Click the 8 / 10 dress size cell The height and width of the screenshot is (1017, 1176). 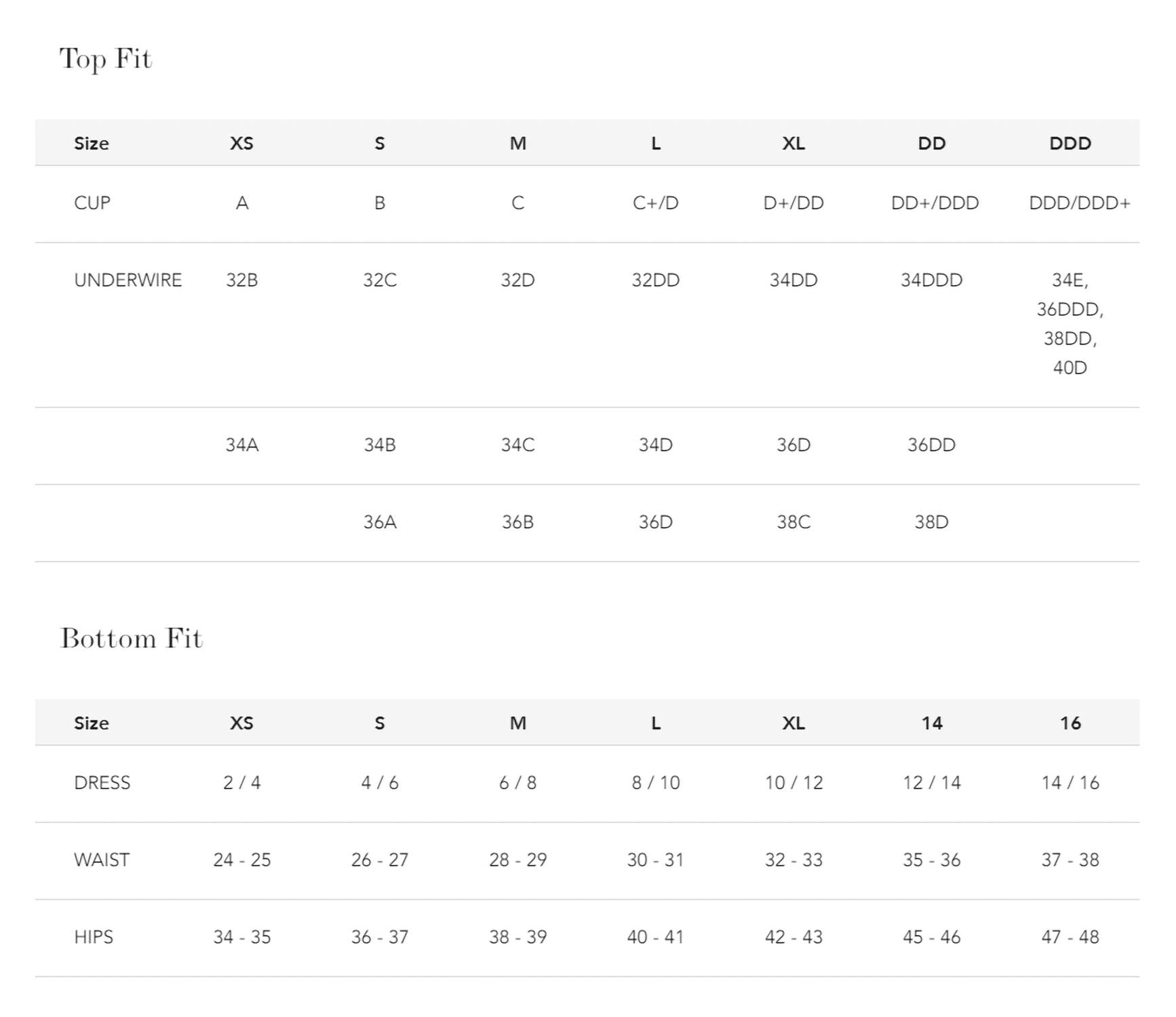pyautogui.click(x=655, y=783)
